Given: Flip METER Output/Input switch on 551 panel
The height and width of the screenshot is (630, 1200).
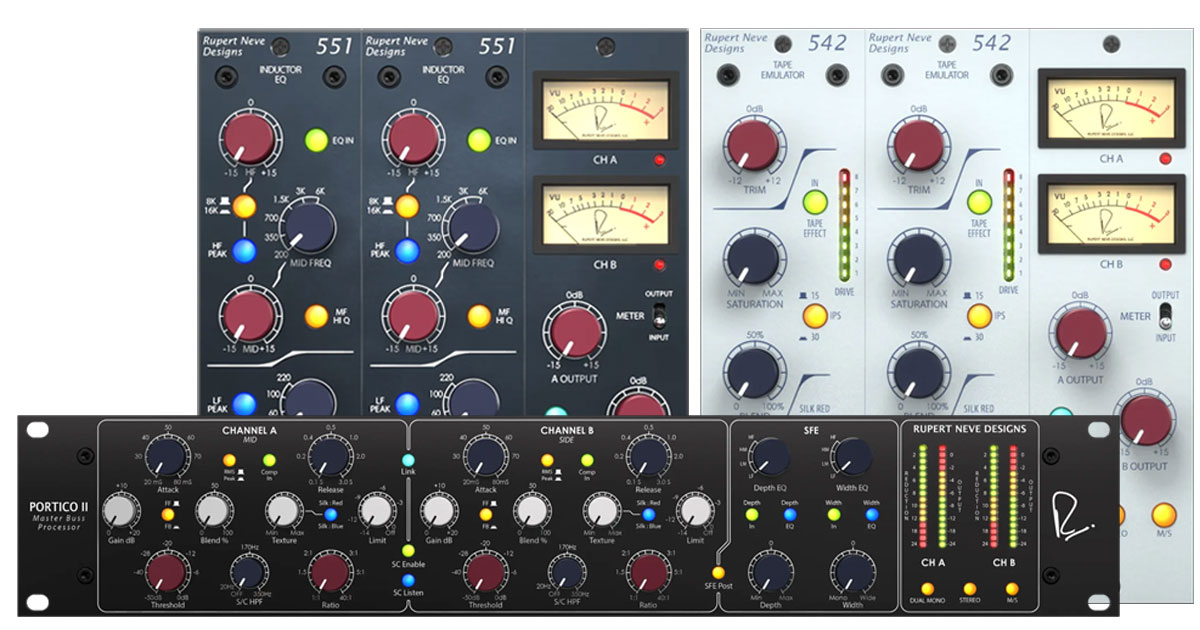Looking at the screenshot, I should (659, 318).
